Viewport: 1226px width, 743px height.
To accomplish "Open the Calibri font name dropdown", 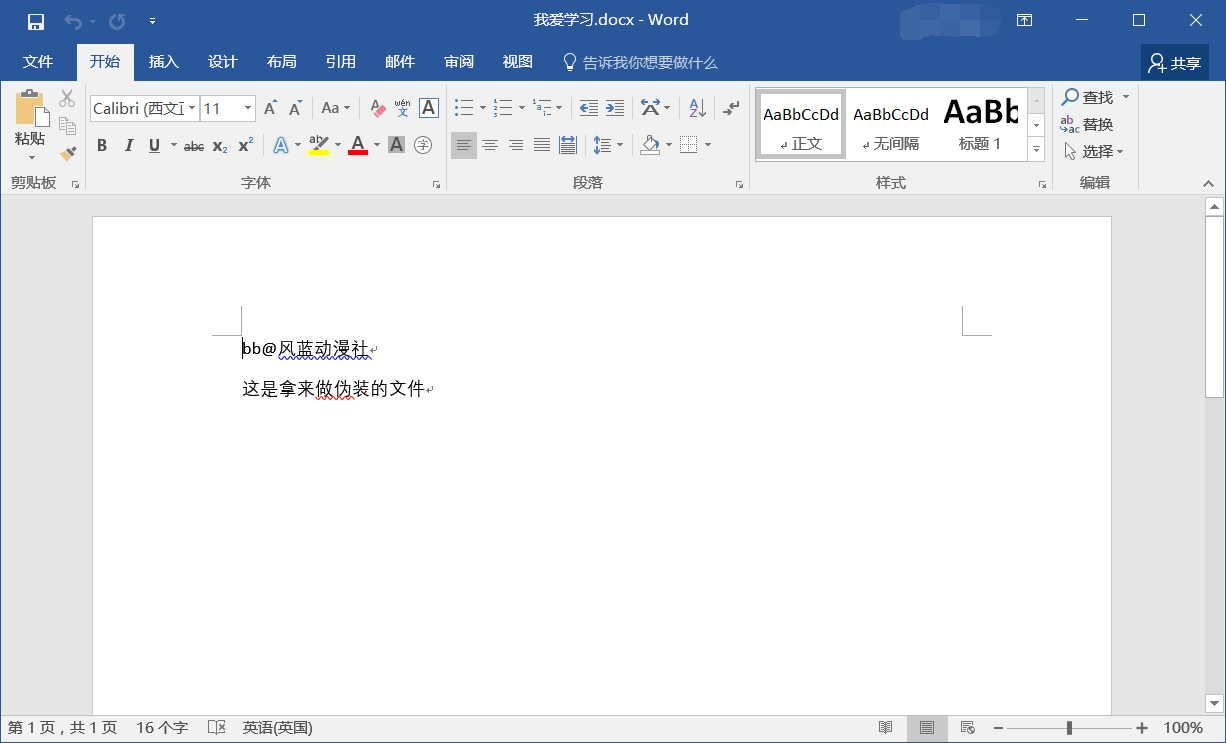I will pyautogui.click(x=191, y=108).
